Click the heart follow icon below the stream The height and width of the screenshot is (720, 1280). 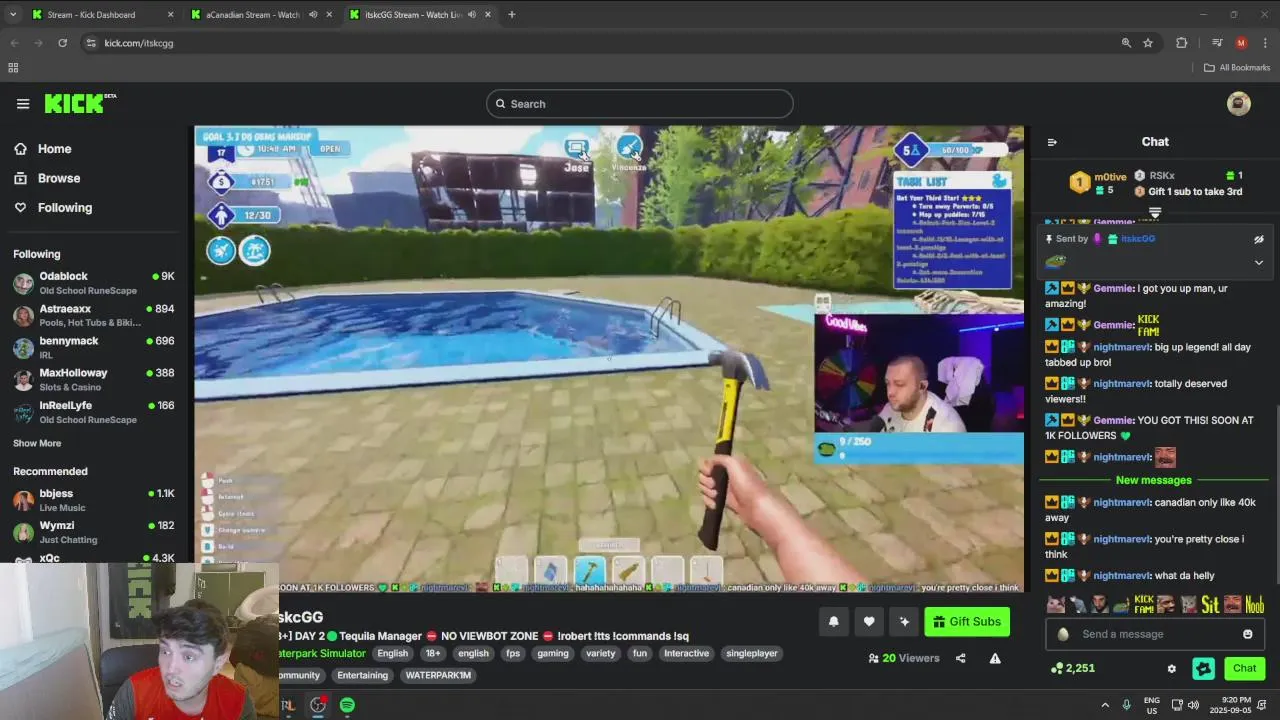(869, 622)
